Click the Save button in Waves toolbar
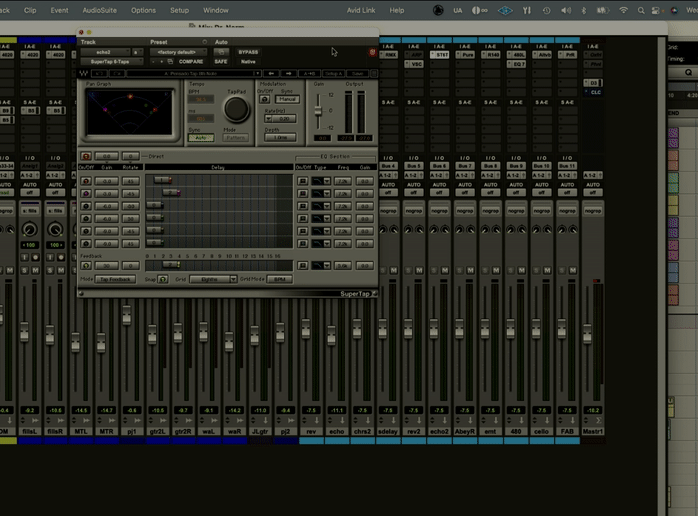Viewport: 698px width, 516px height. 357,73
